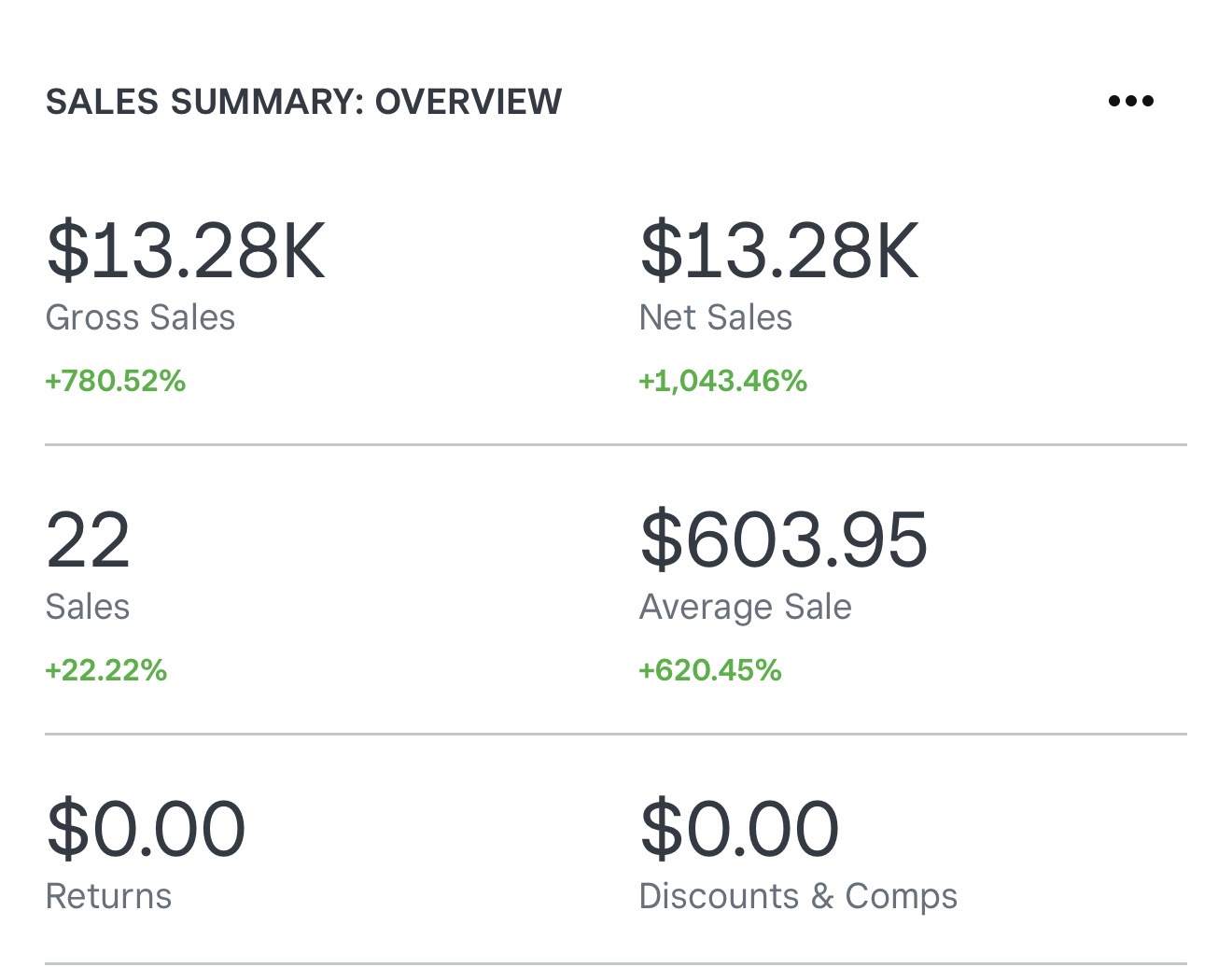Image resolution: width=1232 pixels, height=967 pixels.
Task: Click the +22.22% sales change
Action: (x=106, y=670)
